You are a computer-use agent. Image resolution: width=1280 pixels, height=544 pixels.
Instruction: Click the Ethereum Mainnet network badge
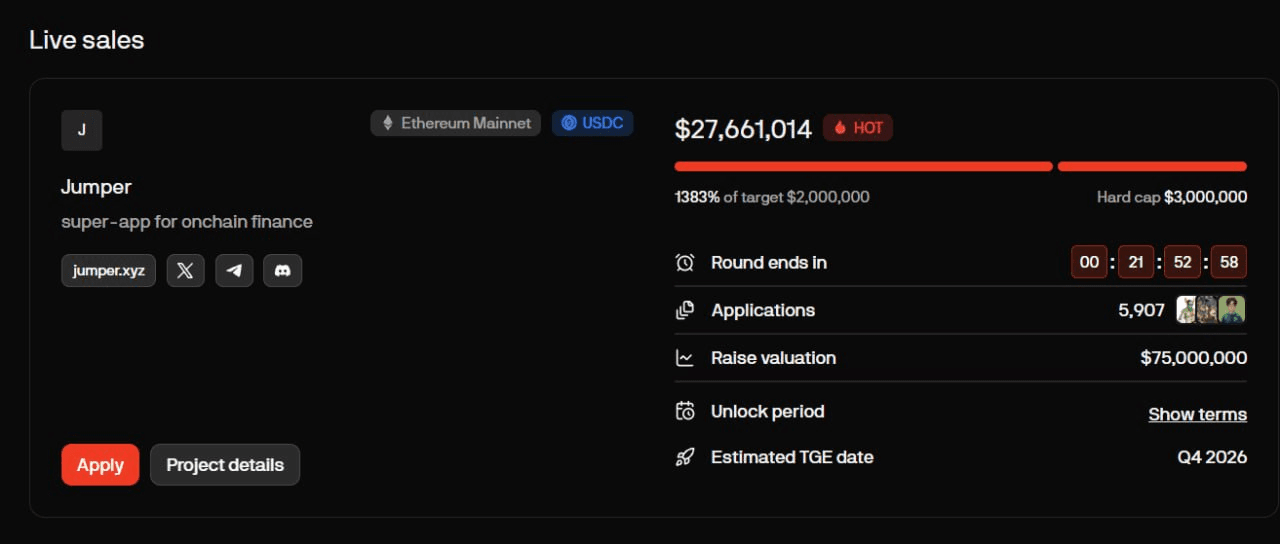click(x=456, y=123)
